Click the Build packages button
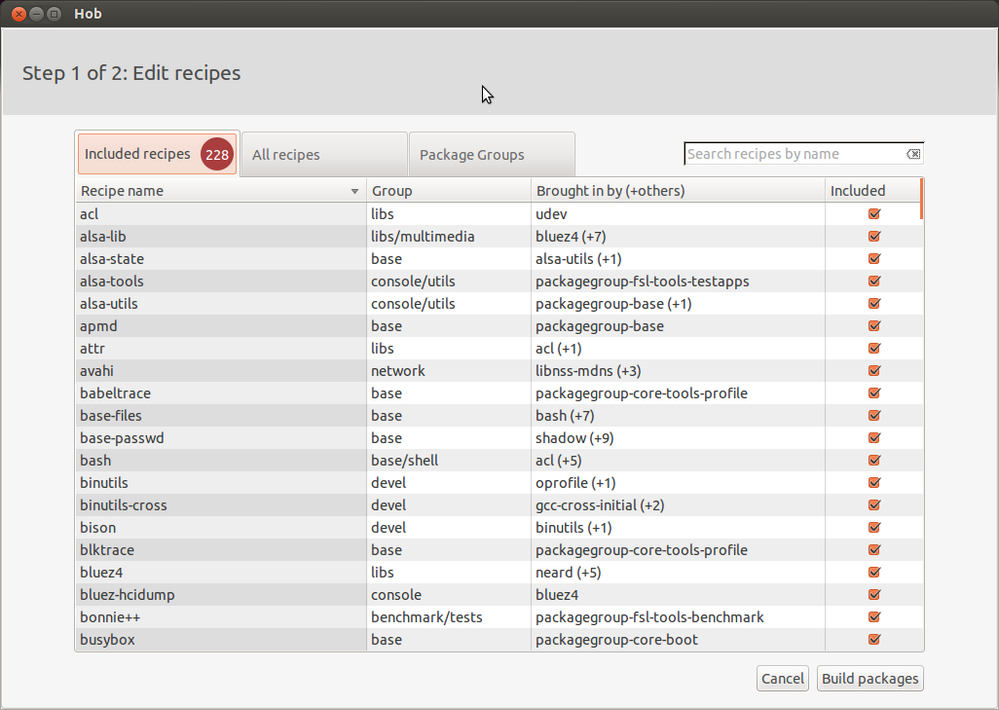 tap(870, 678)
